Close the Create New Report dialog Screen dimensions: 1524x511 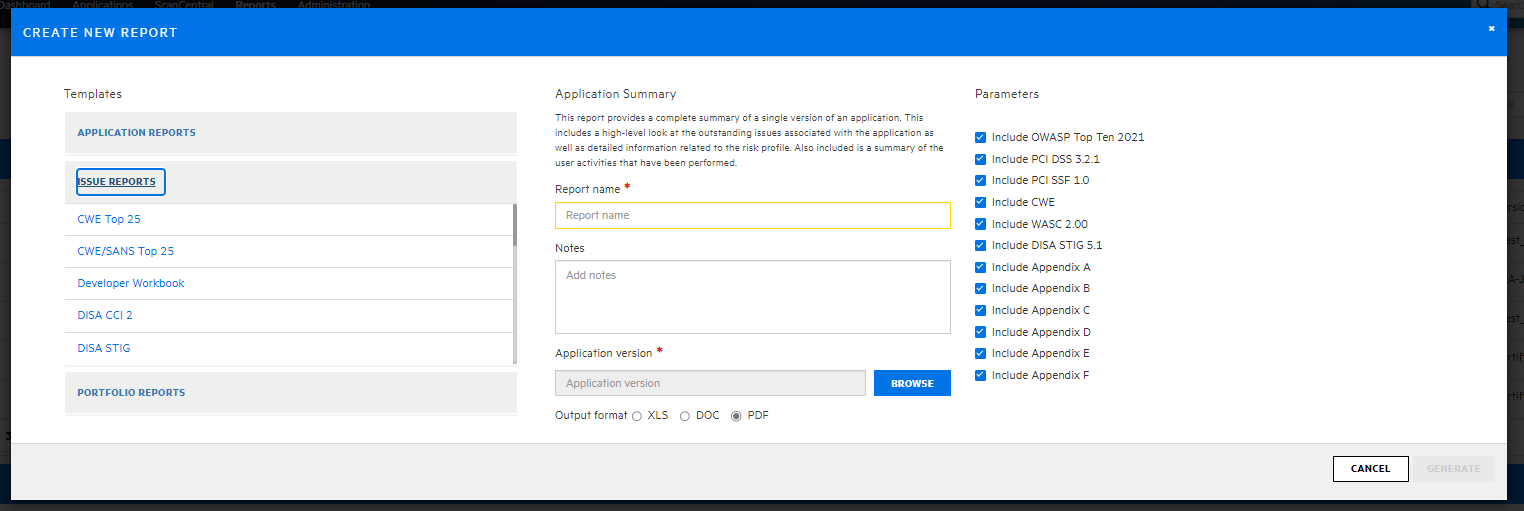[x=1491, y=29]
